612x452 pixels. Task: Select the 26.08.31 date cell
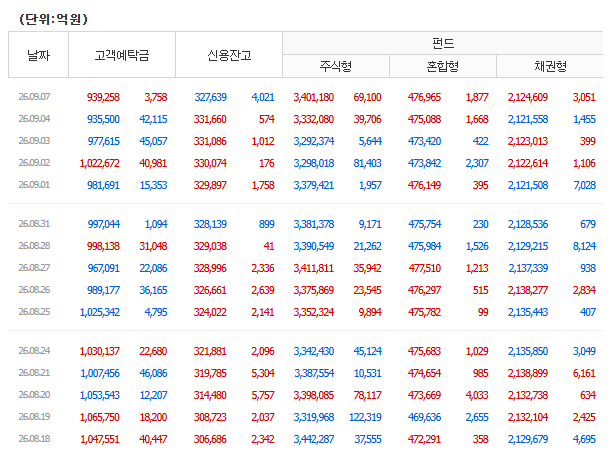(34, 224)
